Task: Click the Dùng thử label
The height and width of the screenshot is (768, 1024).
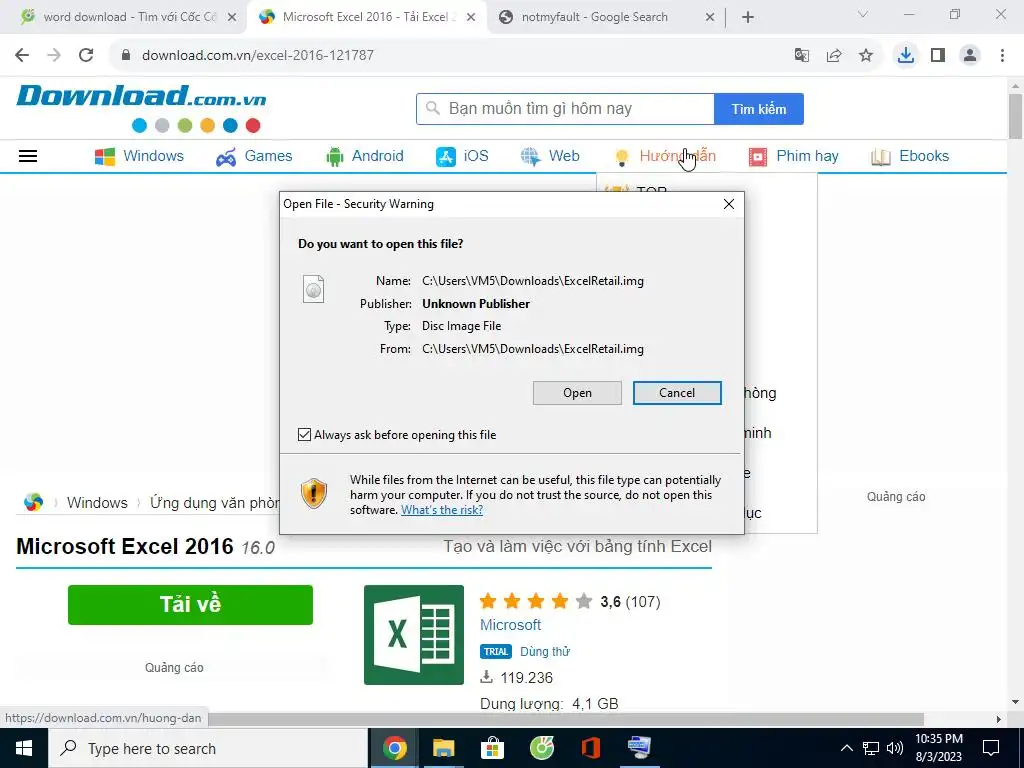Action: coord(545,652)
